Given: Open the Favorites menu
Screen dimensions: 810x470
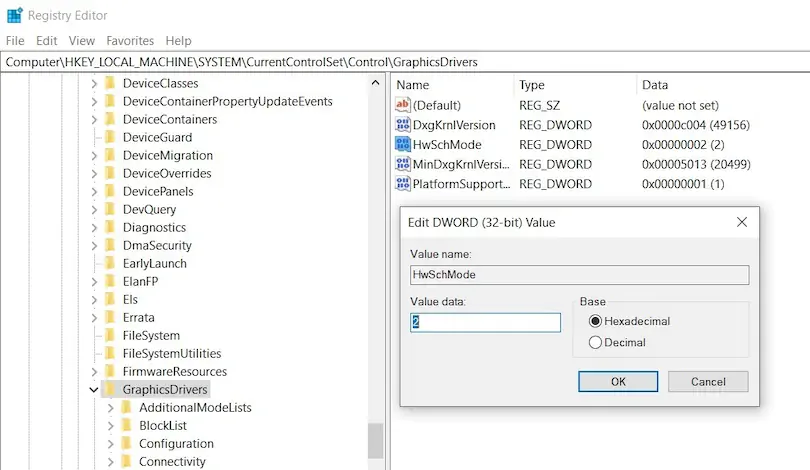Looking at the screenshot, I should pyautogui.click(x=130, y=40).
